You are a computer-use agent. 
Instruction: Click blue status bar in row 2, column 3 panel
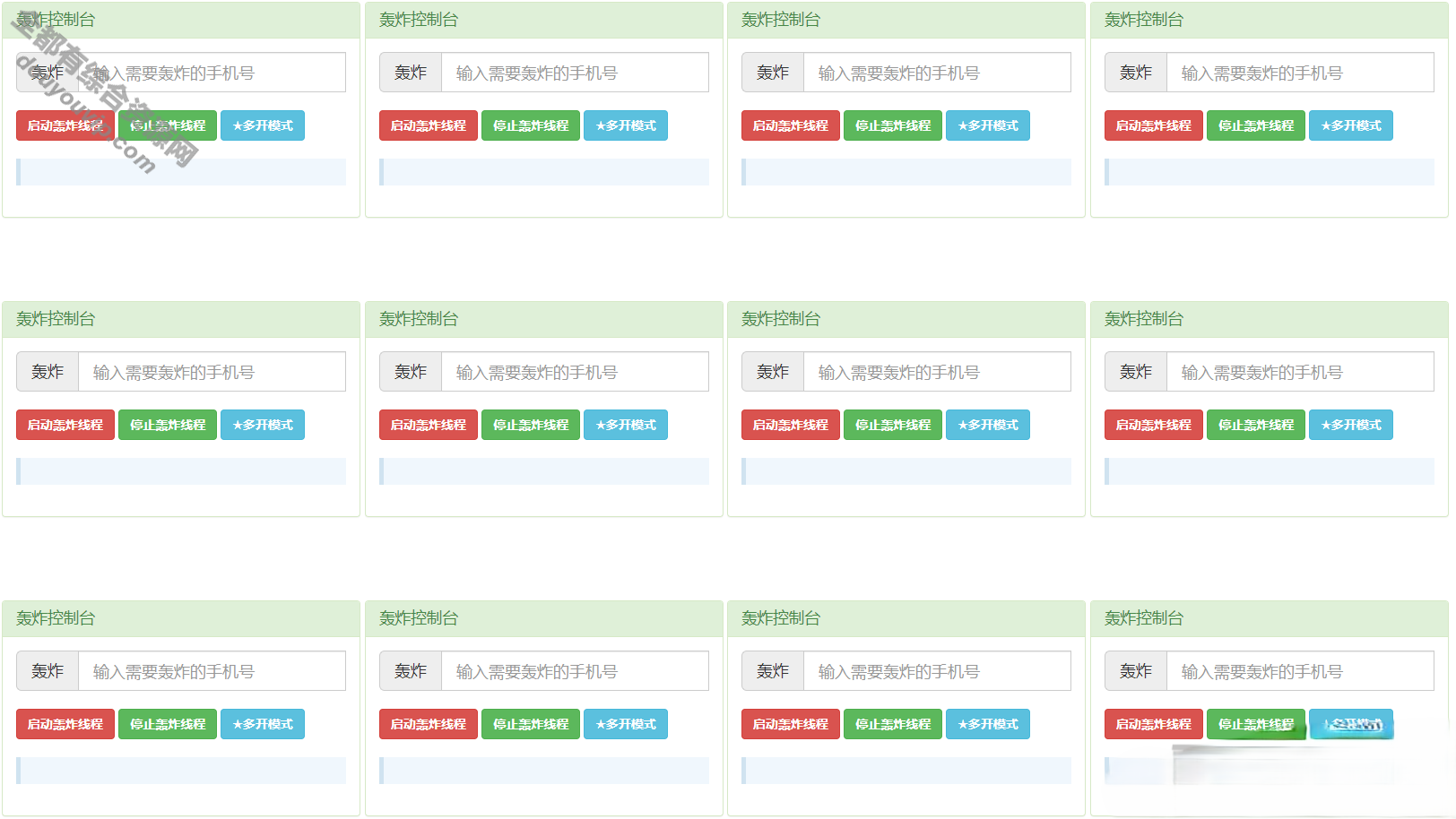906,471
